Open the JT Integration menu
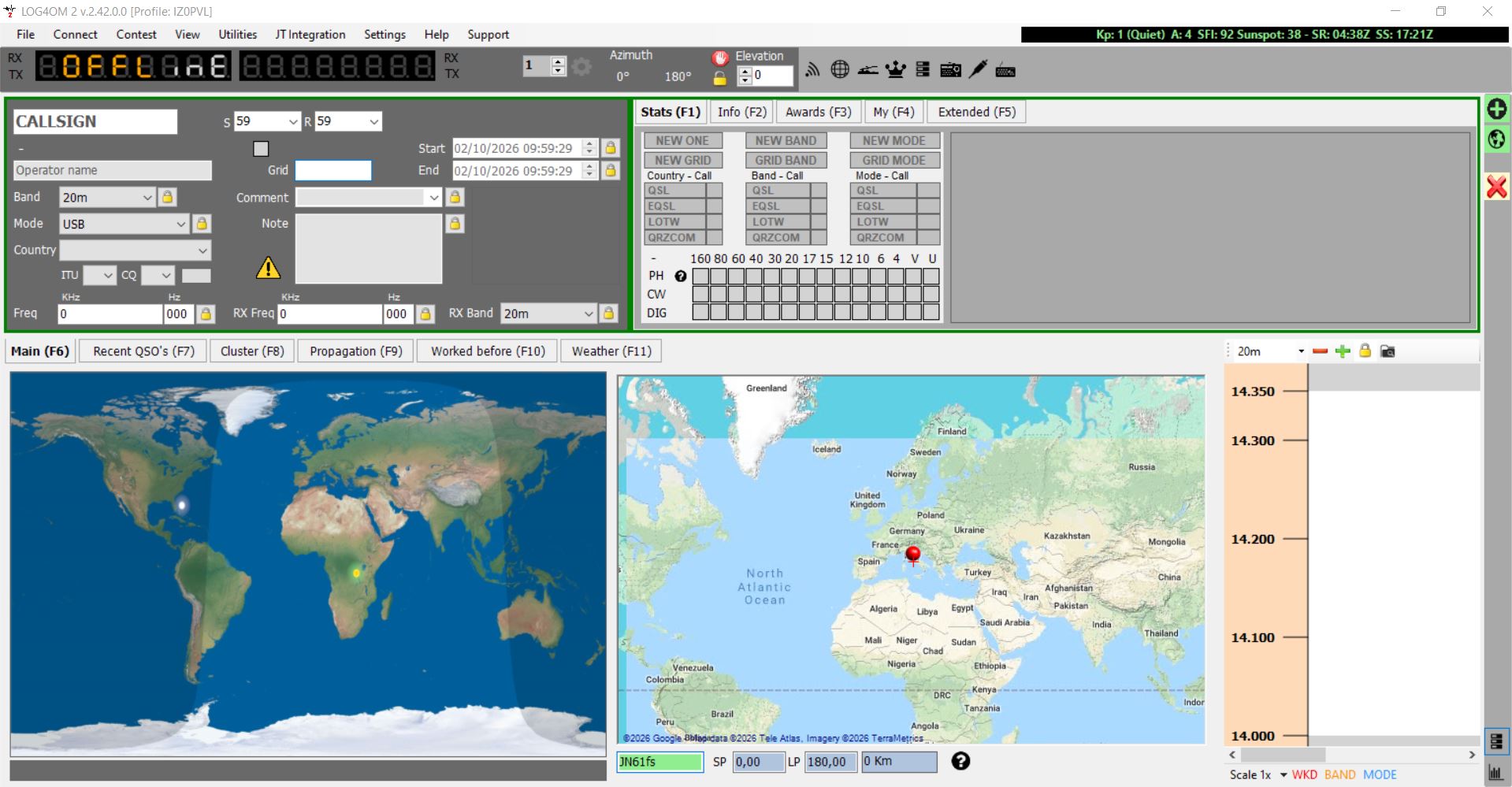This screenshot has width=1512, height=787. (x=310, y=35)
